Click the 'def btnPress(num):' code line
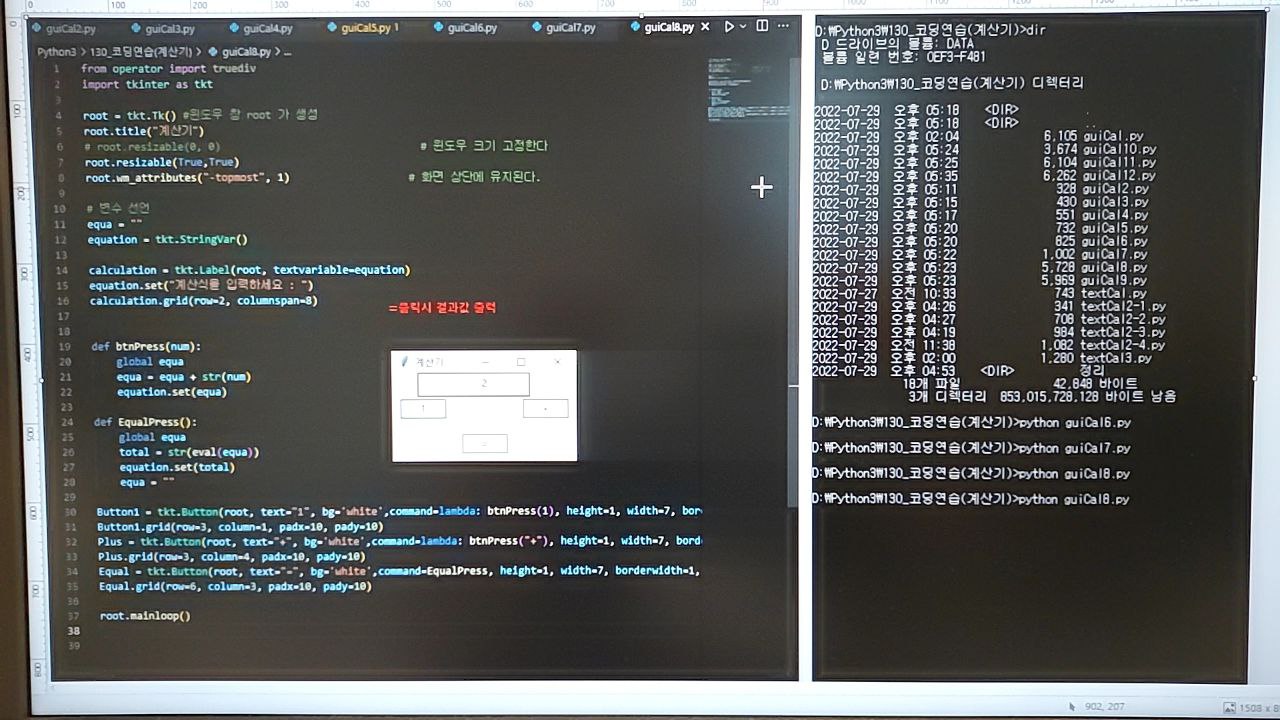Viewport: 1280px width, 720px height. [x=146, y=346]
